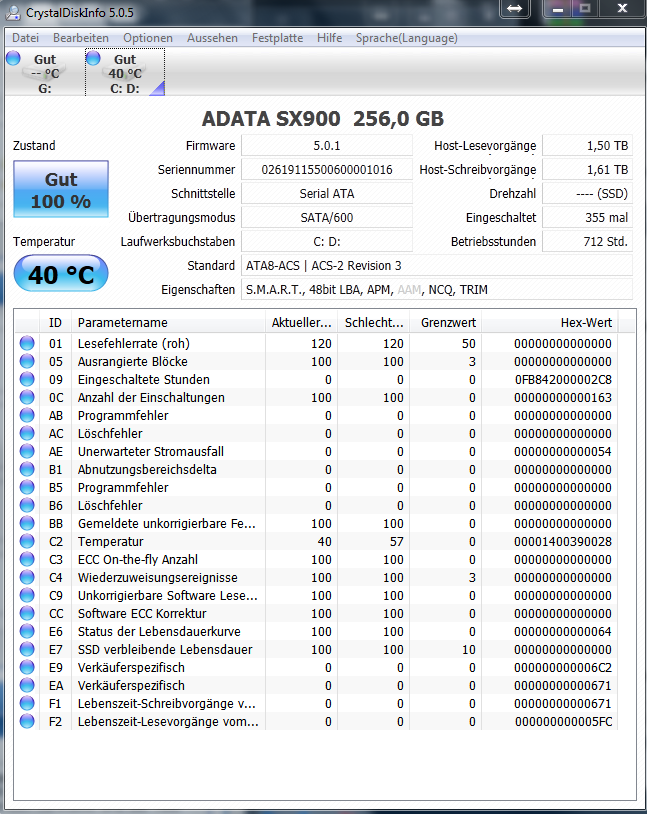The height and width of the screenshot is (814, 647).
Task: Click status icon of Wiederzuweisungsereignisse row
Action: (27, 577)
